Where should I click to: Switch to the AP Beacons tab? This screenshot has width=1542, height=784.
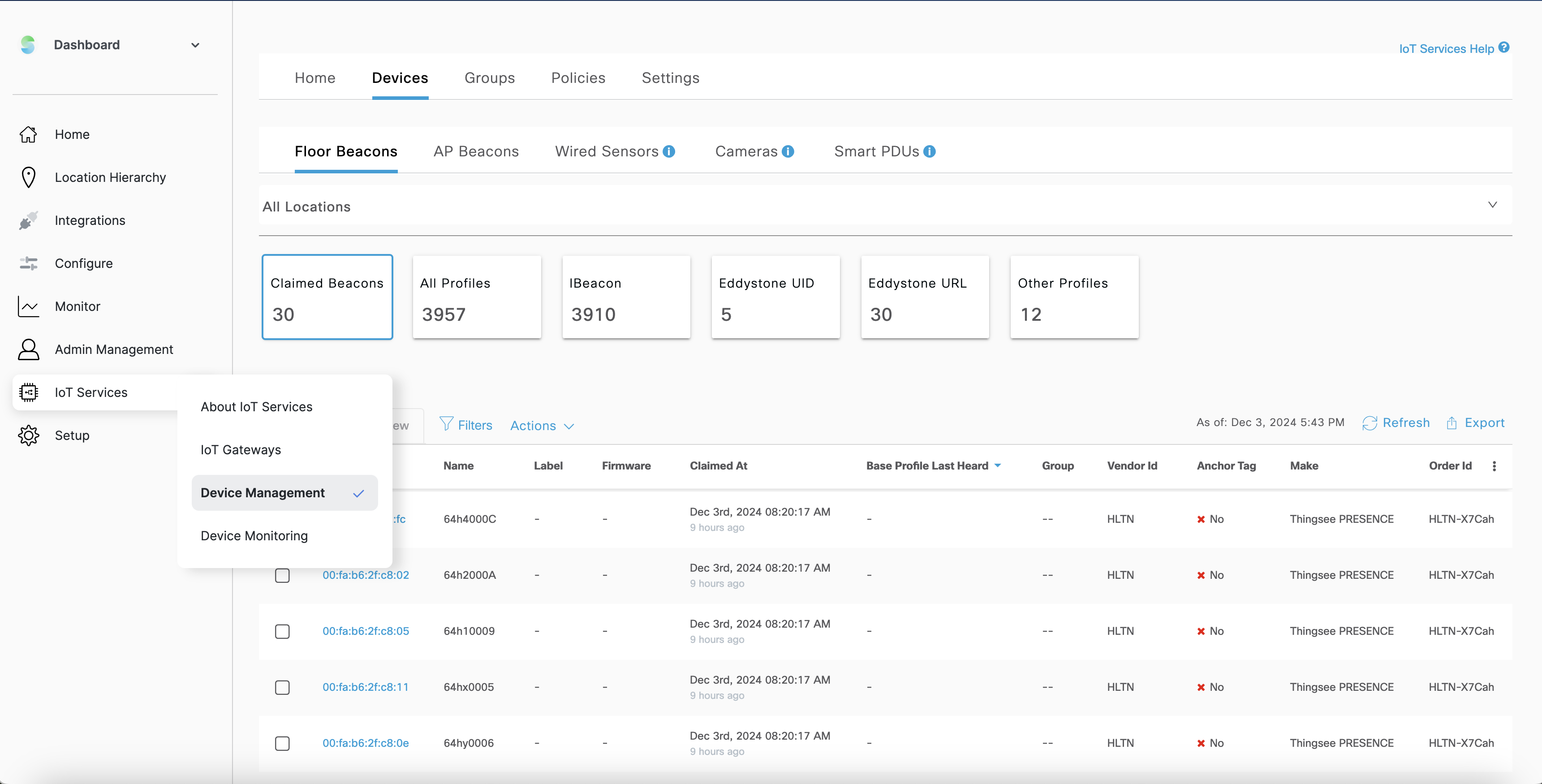(476, 151)
